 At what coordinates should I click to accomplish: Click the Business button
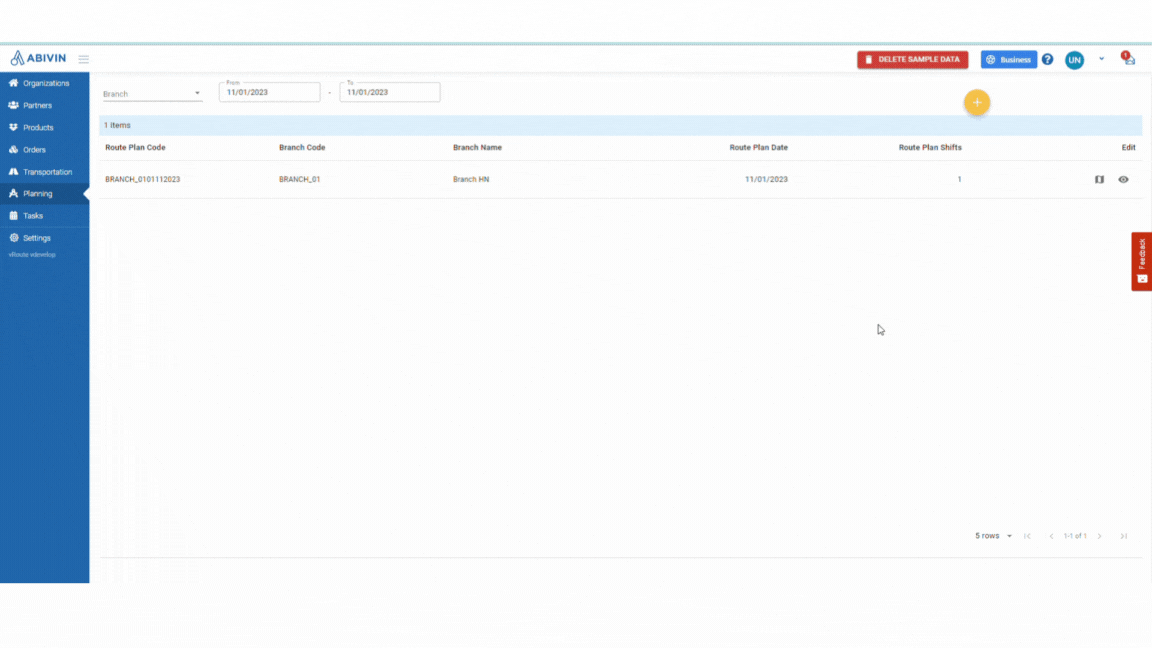click(1008, 60)
